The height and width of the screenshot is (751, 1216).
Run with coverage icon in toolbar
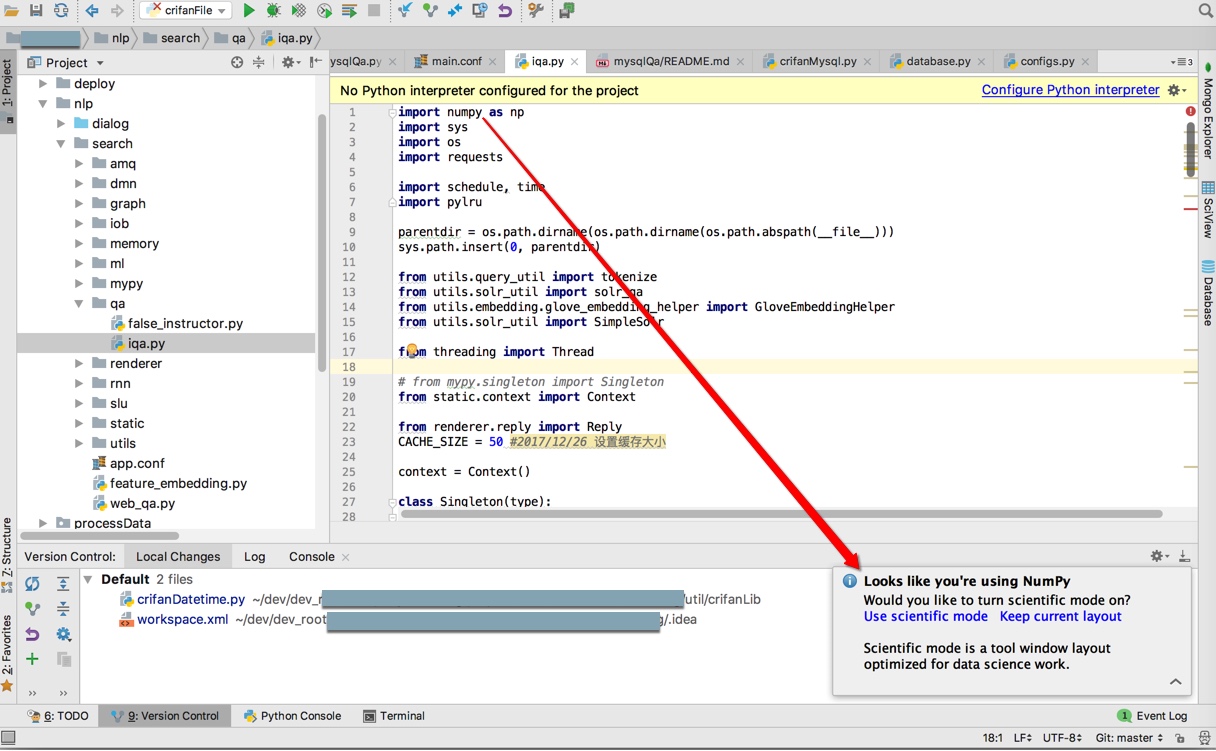pyautogui.click(x=299, y=11)
